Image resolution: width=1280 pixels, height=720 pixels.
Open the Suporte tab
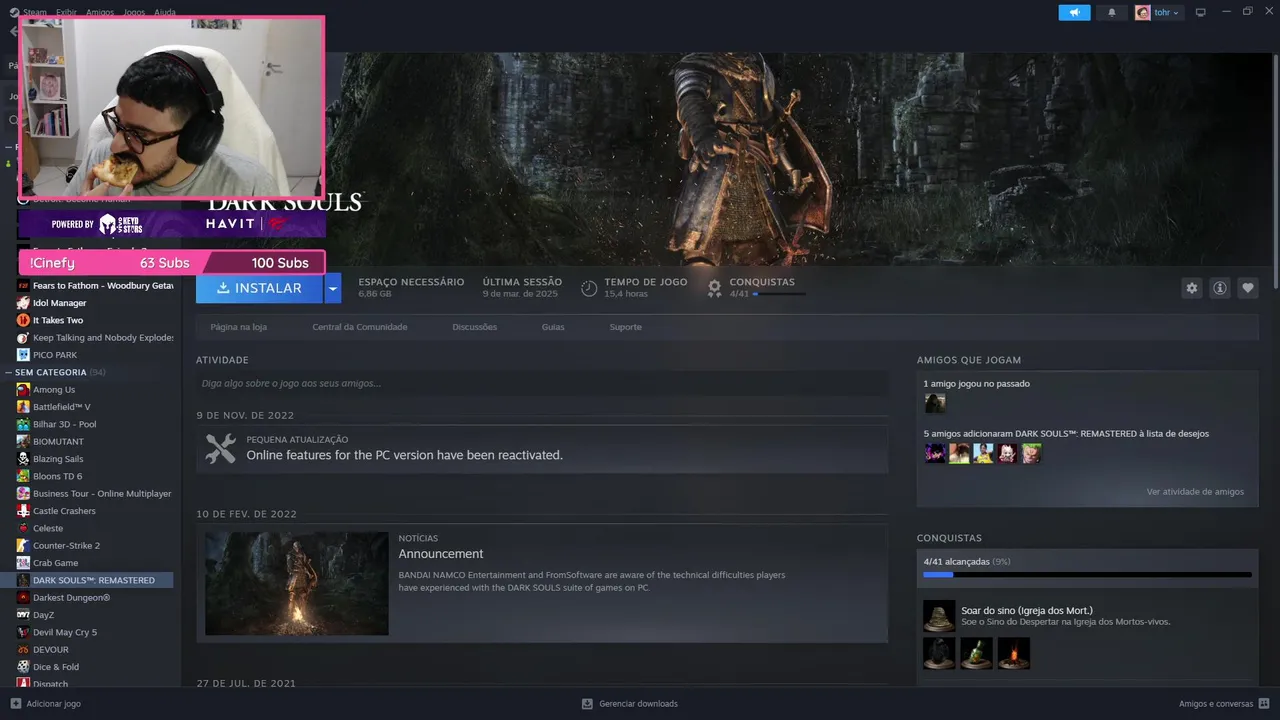click(626, 327)
